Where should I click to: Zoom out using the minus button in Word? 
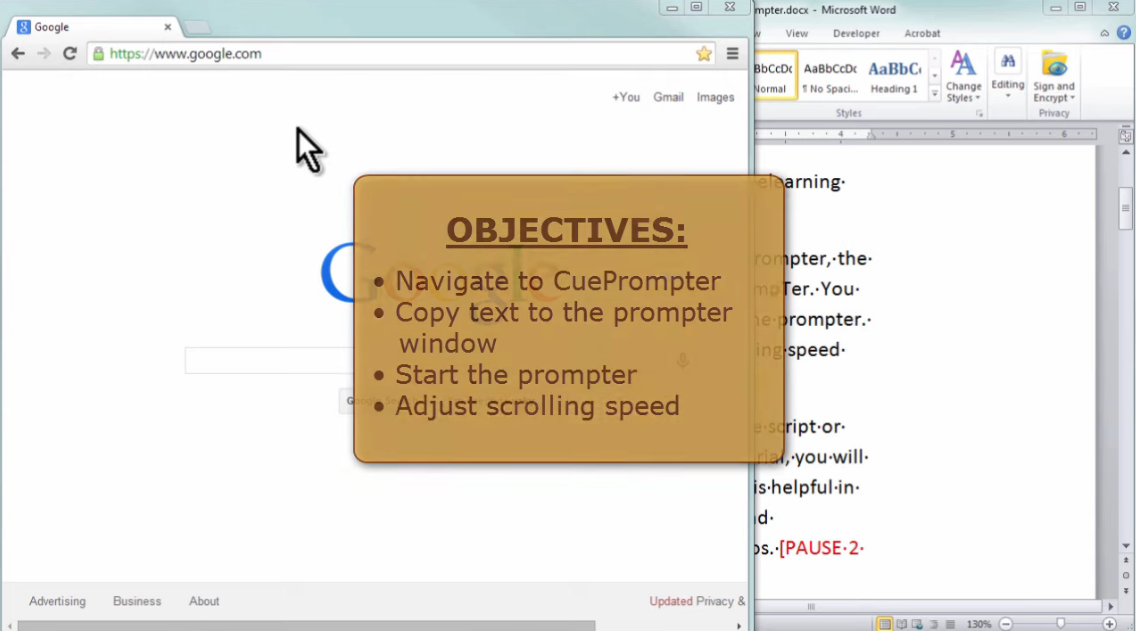click(x=1006, y=623)
